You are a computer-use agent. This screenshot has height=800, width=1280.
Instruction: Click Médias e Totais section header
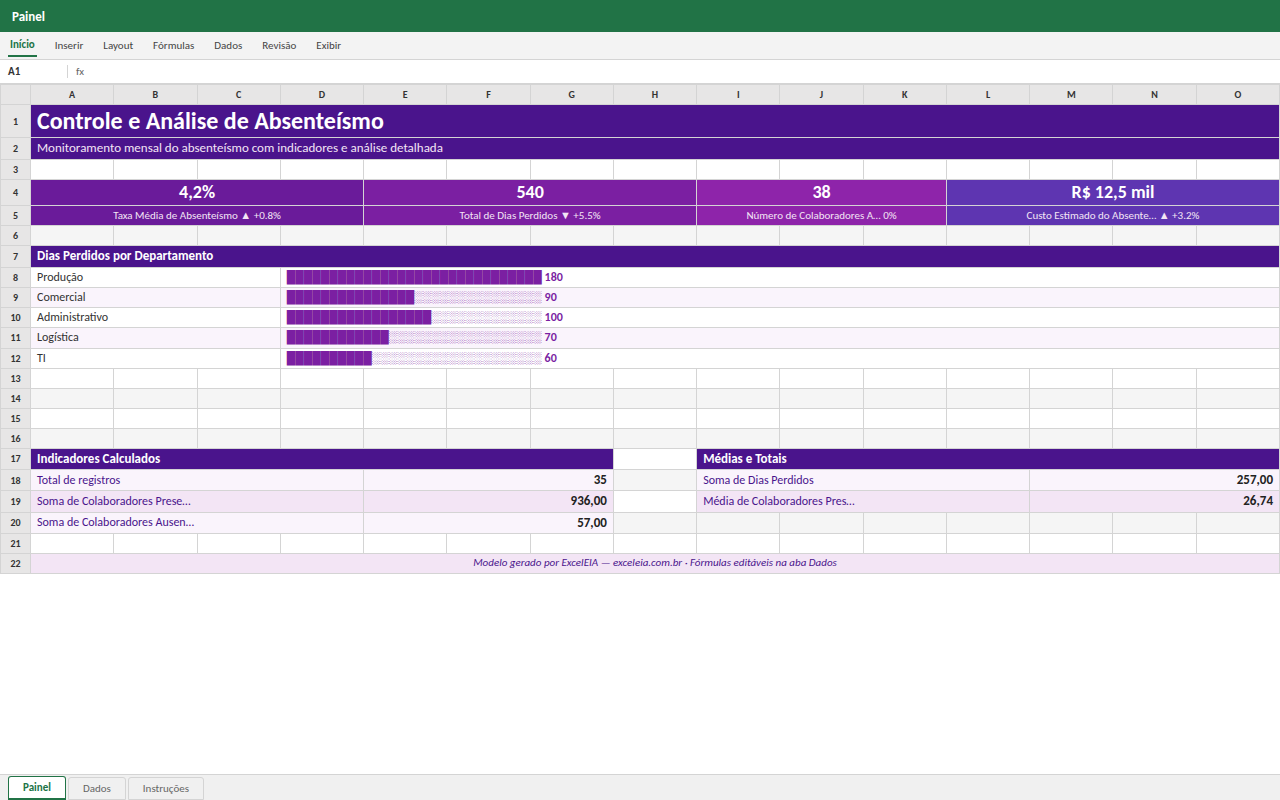(x=988, y=459)
